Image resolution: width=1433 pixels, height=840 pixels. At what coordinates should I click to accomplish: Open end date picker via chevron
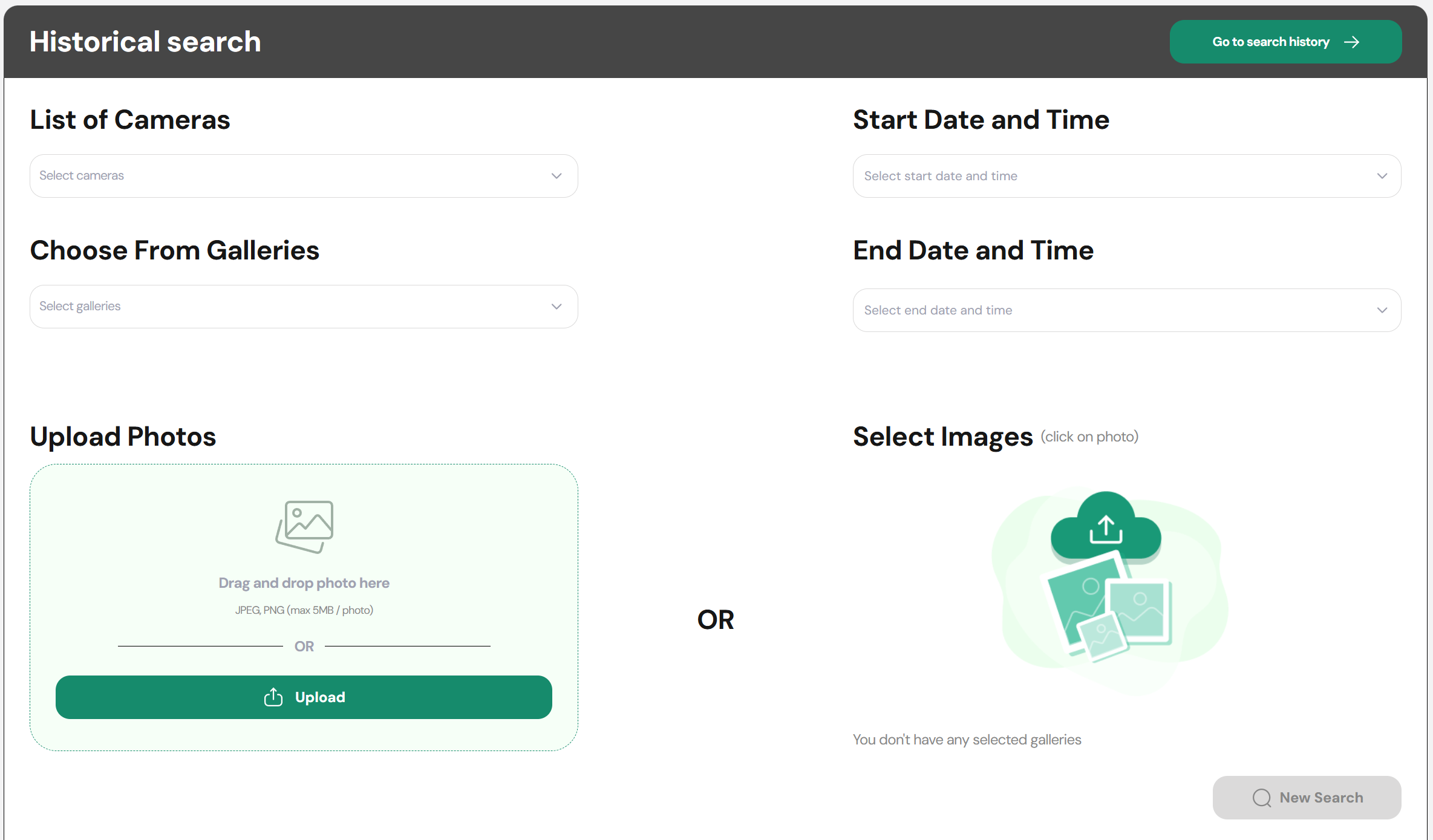coord(1382,310)
